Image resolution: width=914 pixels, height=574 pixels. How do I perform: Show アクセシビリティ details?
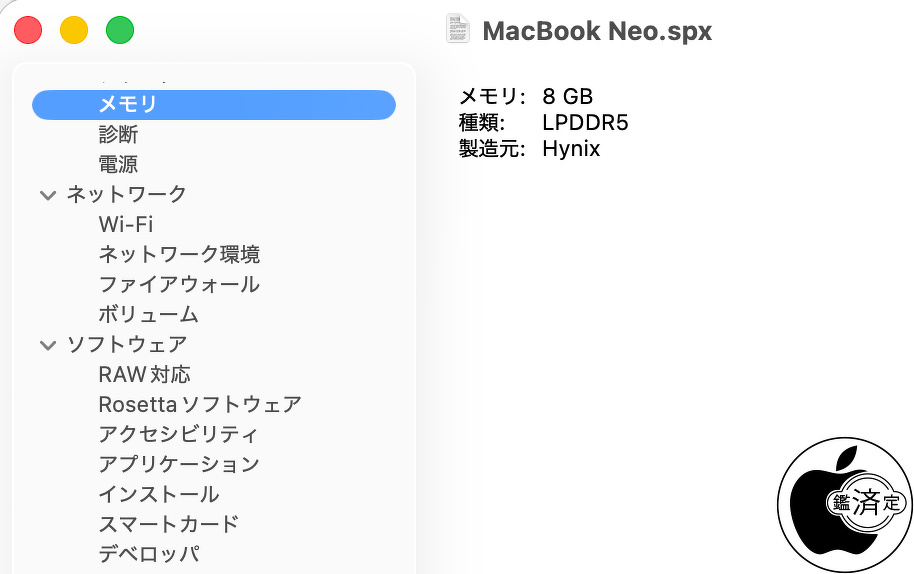[178, 434]
